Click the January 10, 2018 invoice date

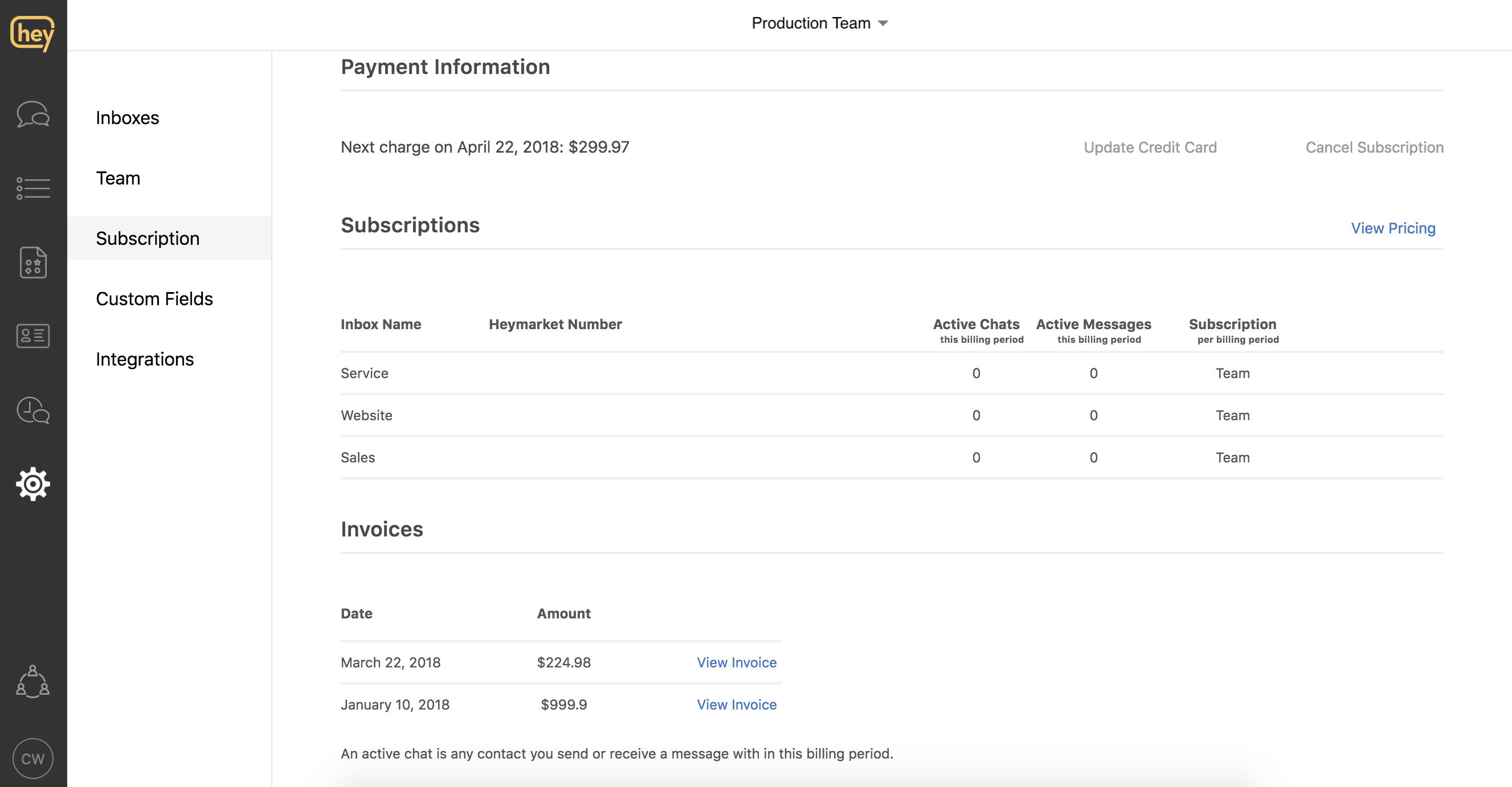395,705
